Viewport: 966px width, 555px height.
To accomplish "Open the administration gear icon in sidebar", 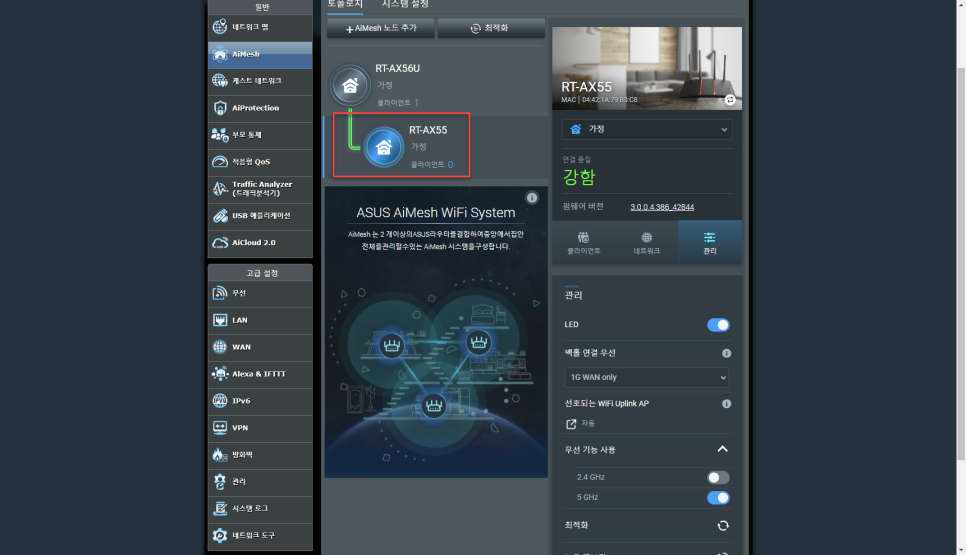I will pos(220,482).
